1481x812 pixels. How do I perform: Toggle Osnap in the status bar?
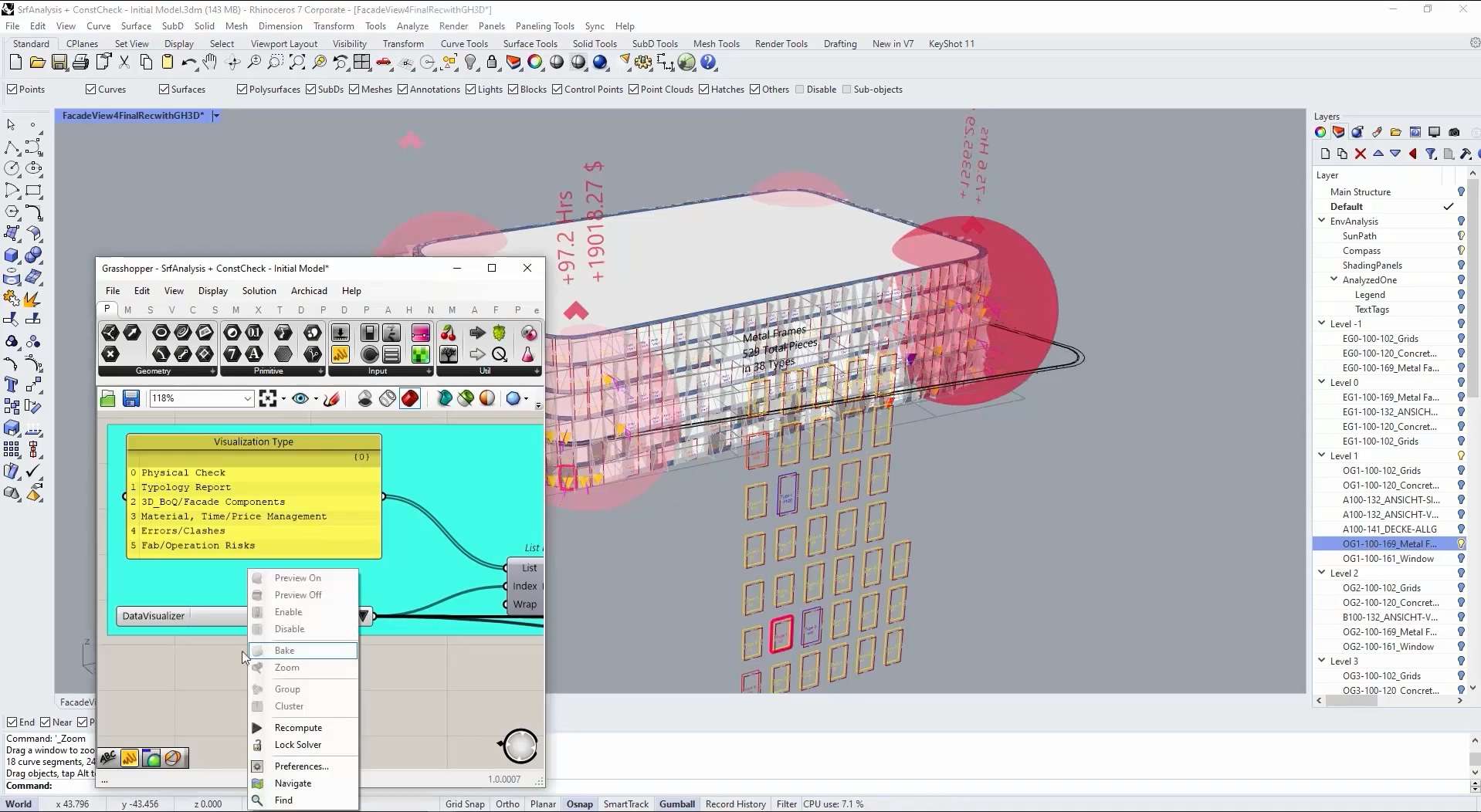click(x=580, y=804)
